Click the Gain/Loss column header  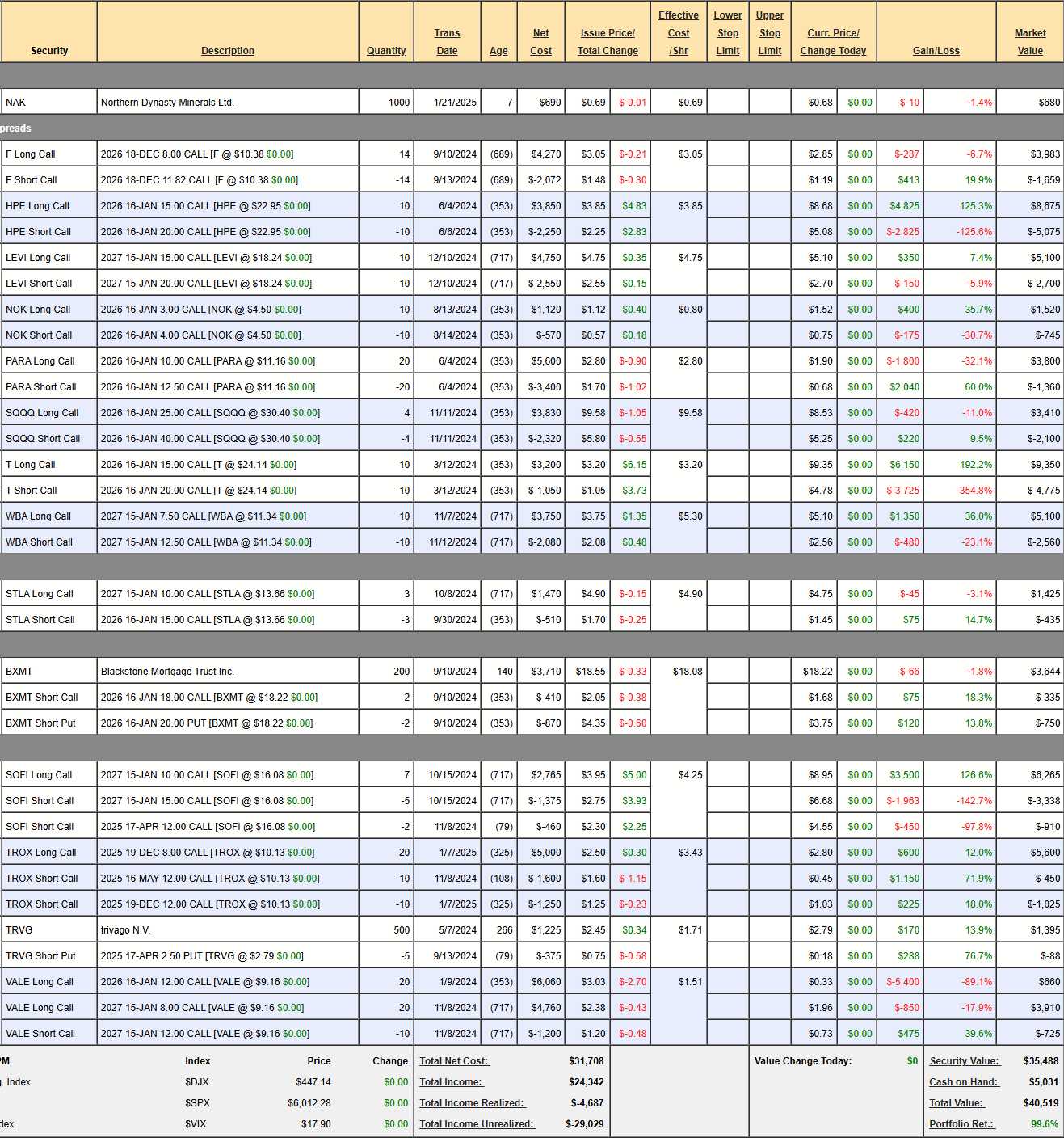[x=936, y=50]
